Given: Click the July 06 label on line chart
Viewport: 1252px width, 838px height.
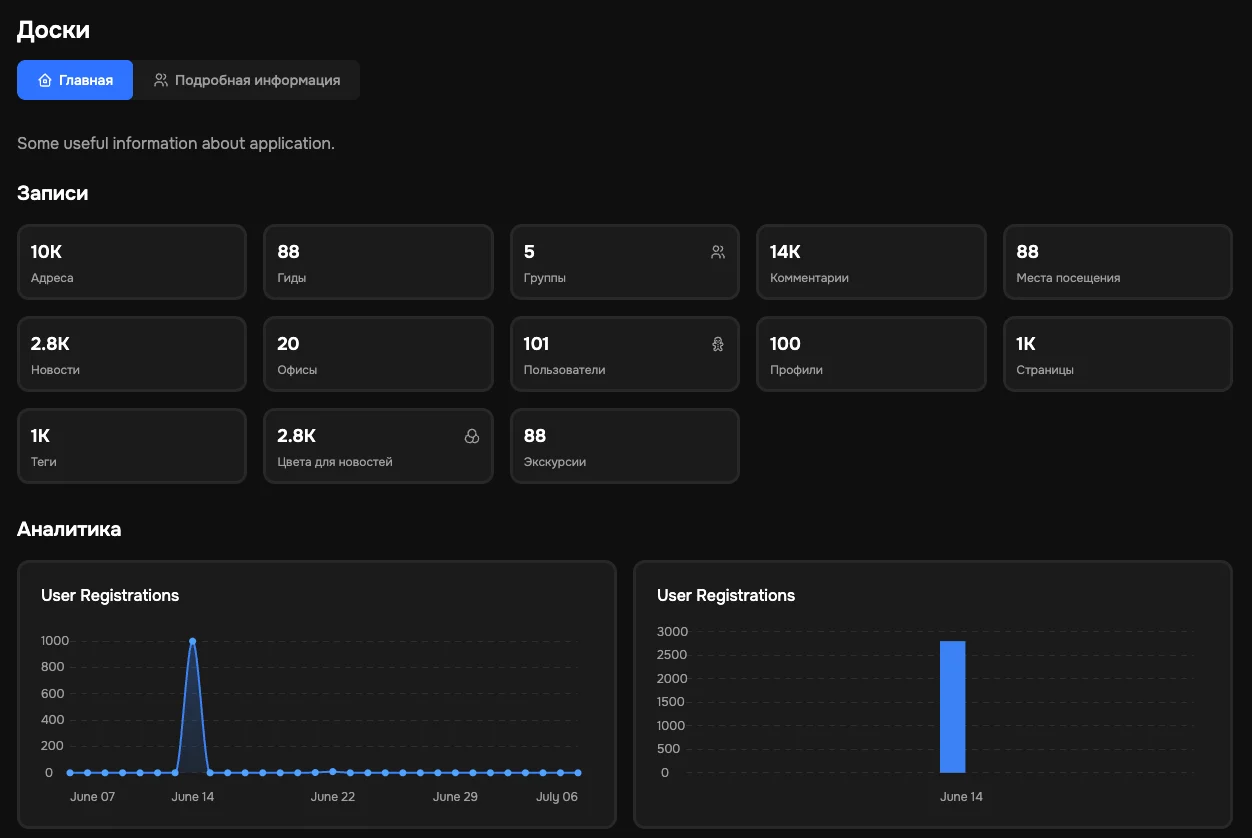Looking at the screenshot, I should click(557, 797).
